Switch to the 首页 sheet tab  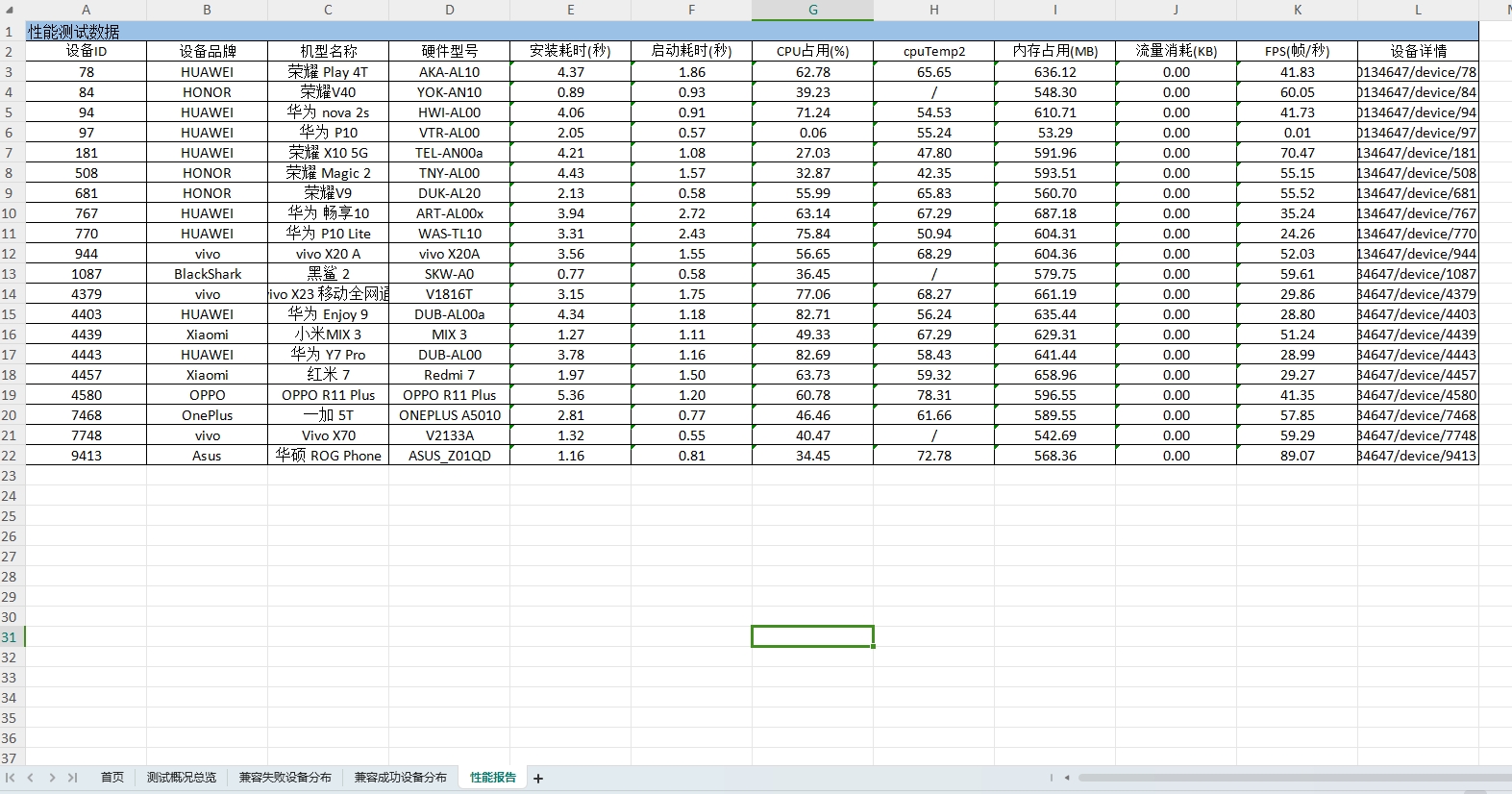tap(112, 778)
